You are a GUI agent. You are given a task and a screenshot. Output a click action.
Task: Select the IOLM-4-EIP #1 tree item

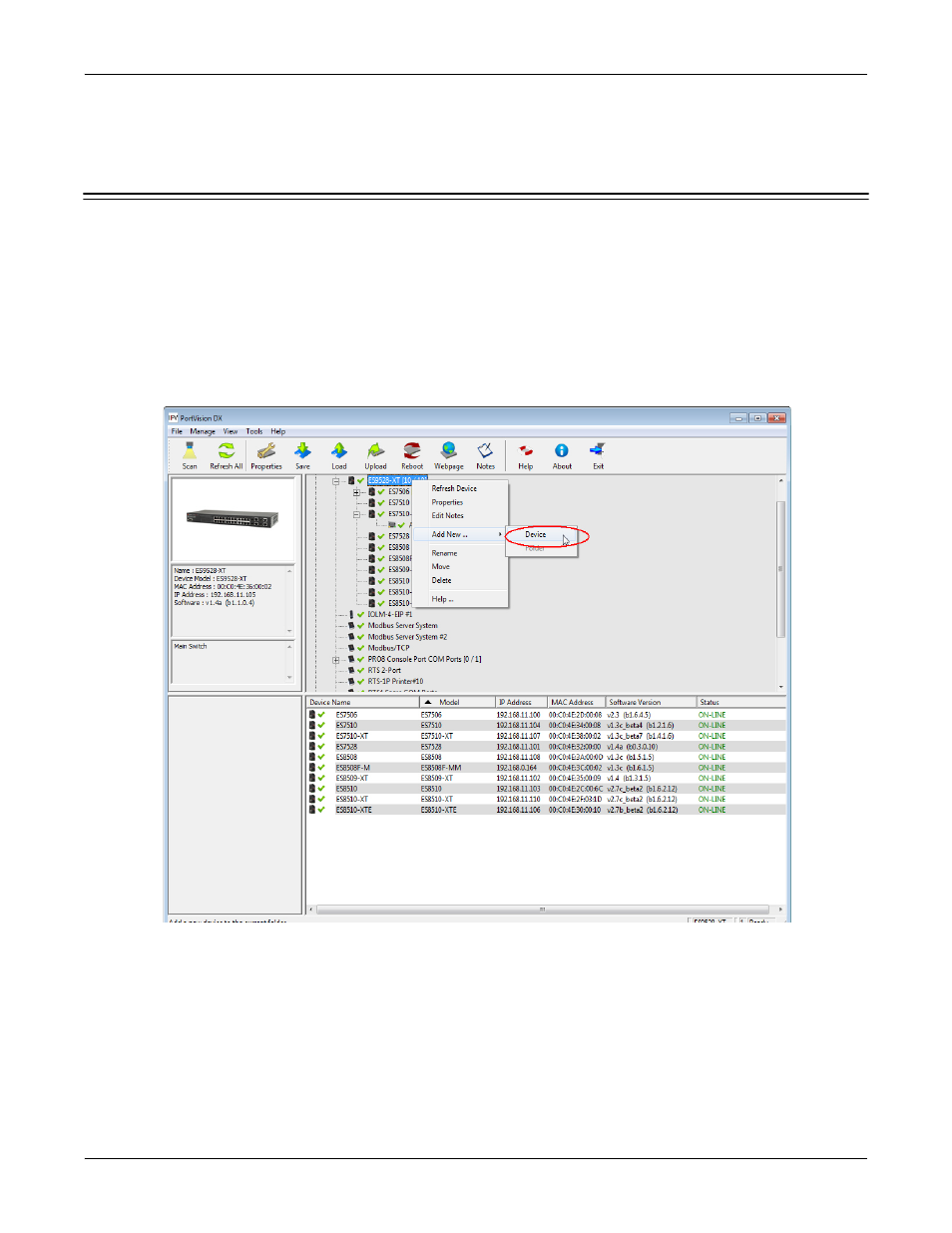[389, 614]
